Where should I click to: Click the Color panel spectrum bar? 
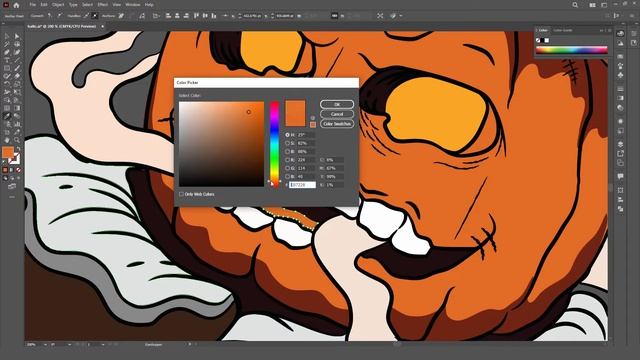572,50
